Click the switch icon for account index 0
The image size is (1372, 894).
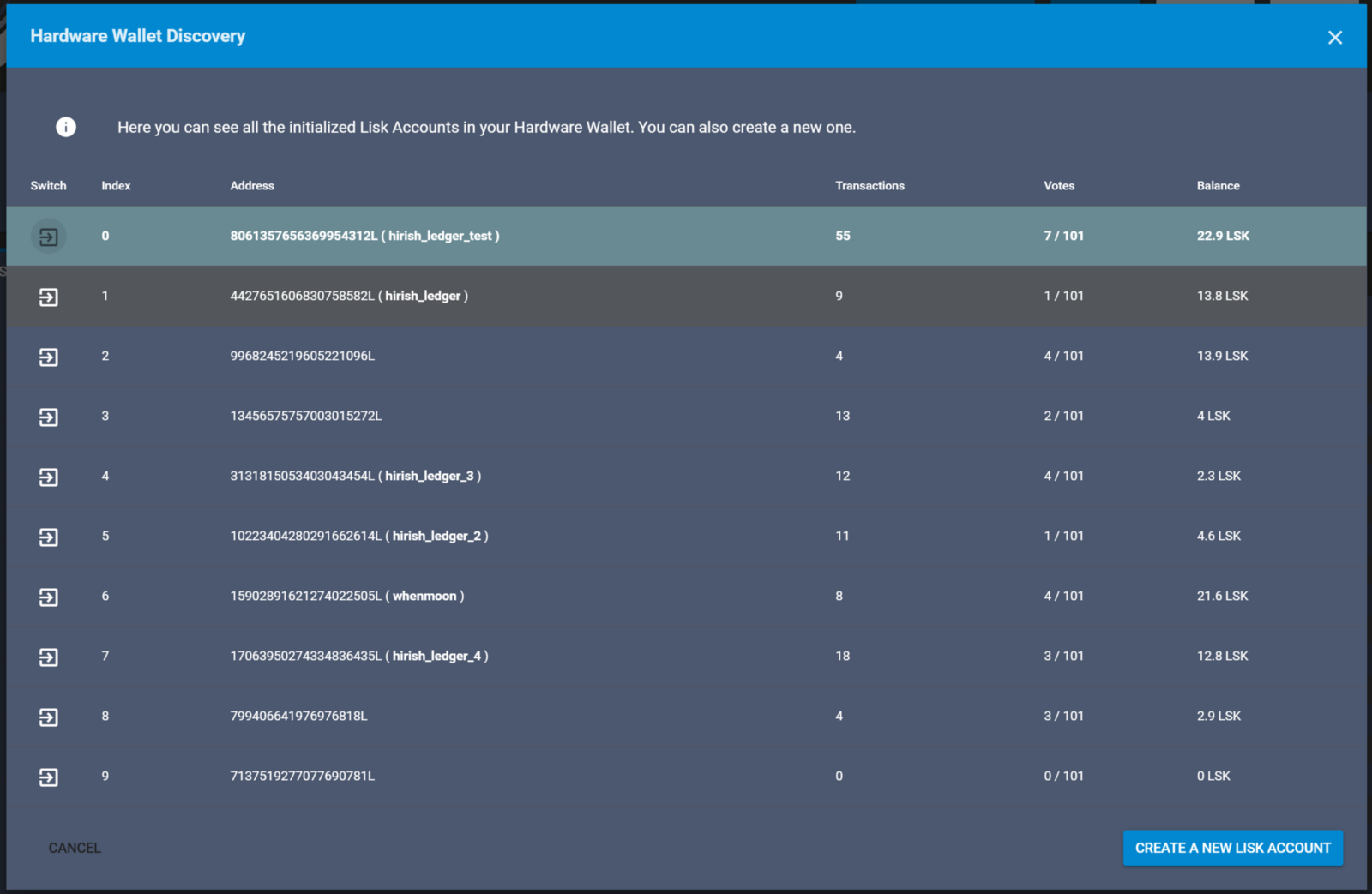[x=49, y=237]
